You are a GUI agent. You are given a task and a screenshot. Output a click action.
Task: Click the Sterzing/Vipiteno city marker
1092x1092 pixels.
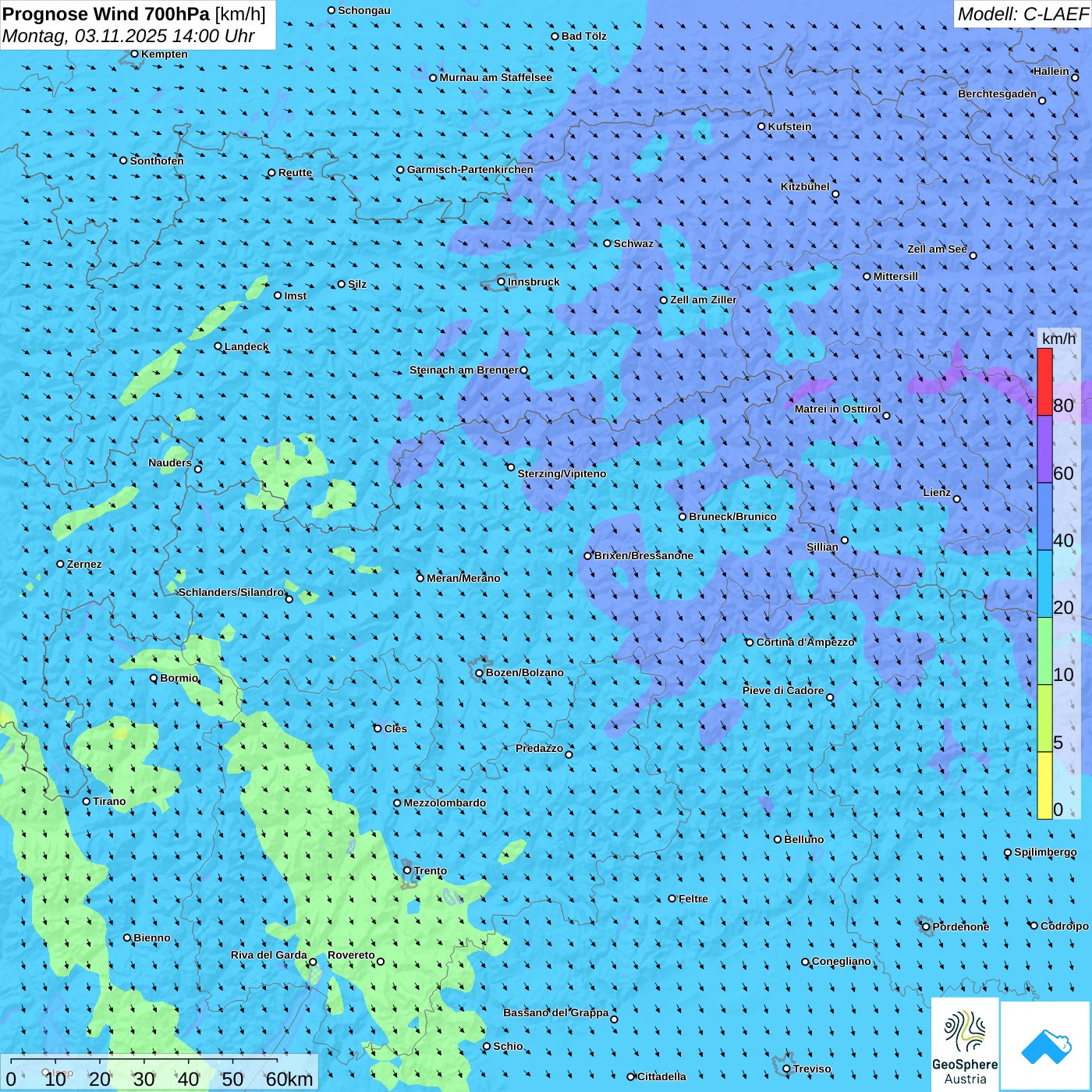pos(511,467)
